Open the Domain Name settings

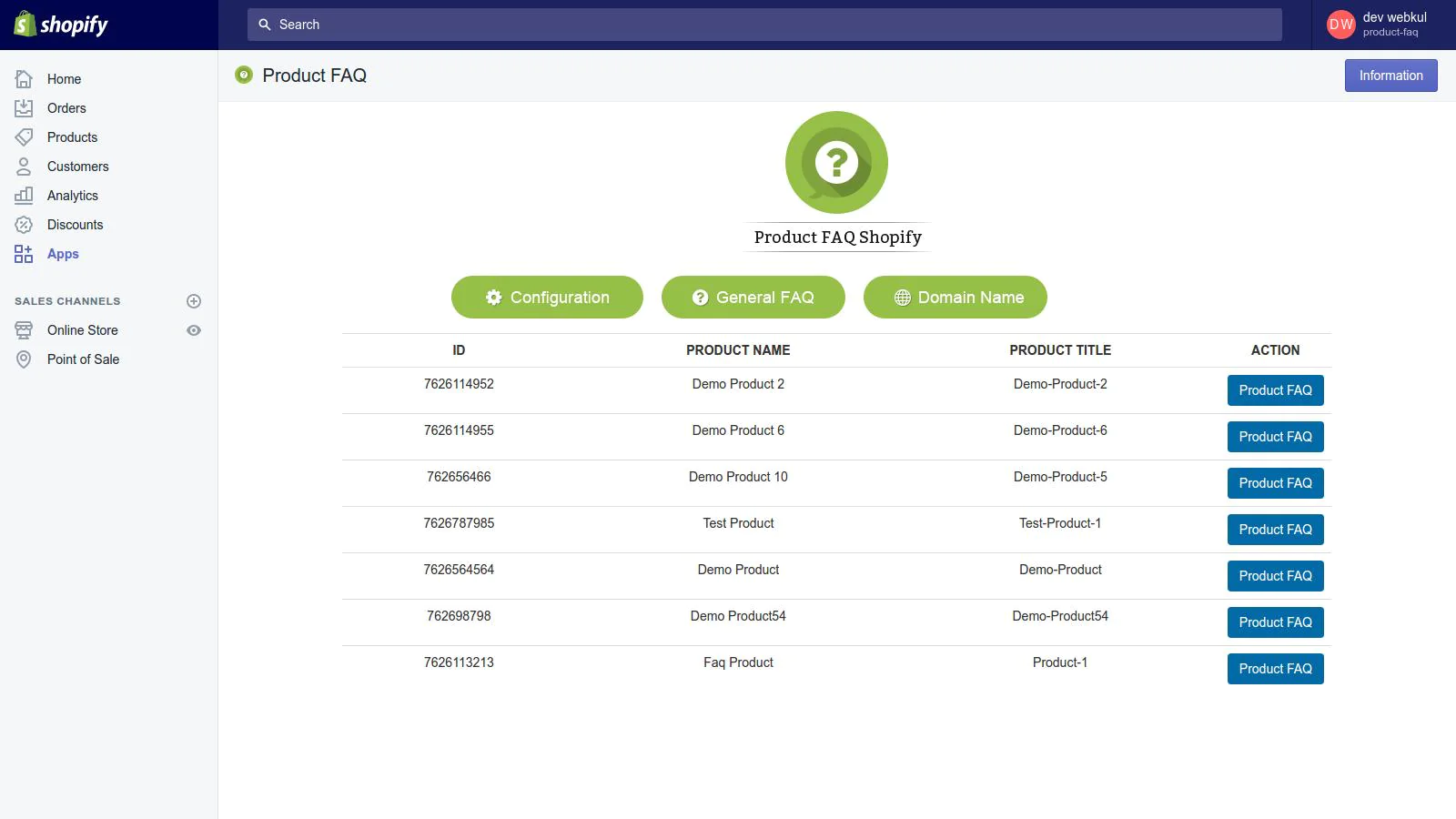(x=955, y=298)
